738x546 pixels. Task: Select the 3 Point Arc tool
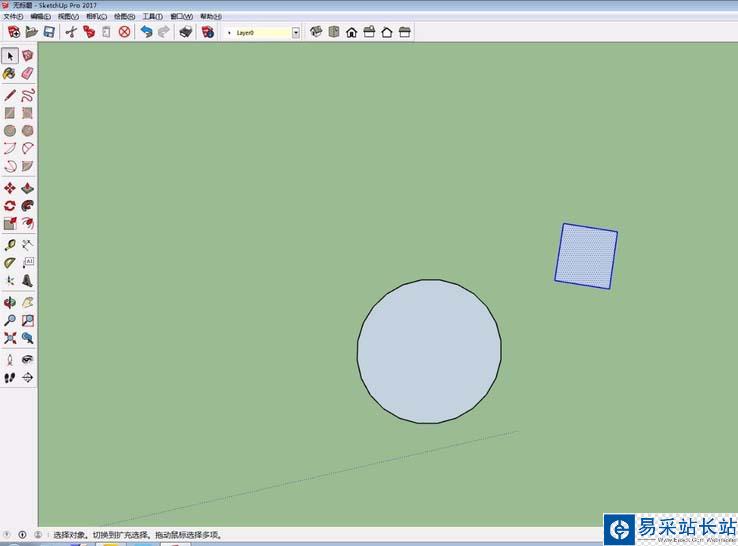click(10, 166)
